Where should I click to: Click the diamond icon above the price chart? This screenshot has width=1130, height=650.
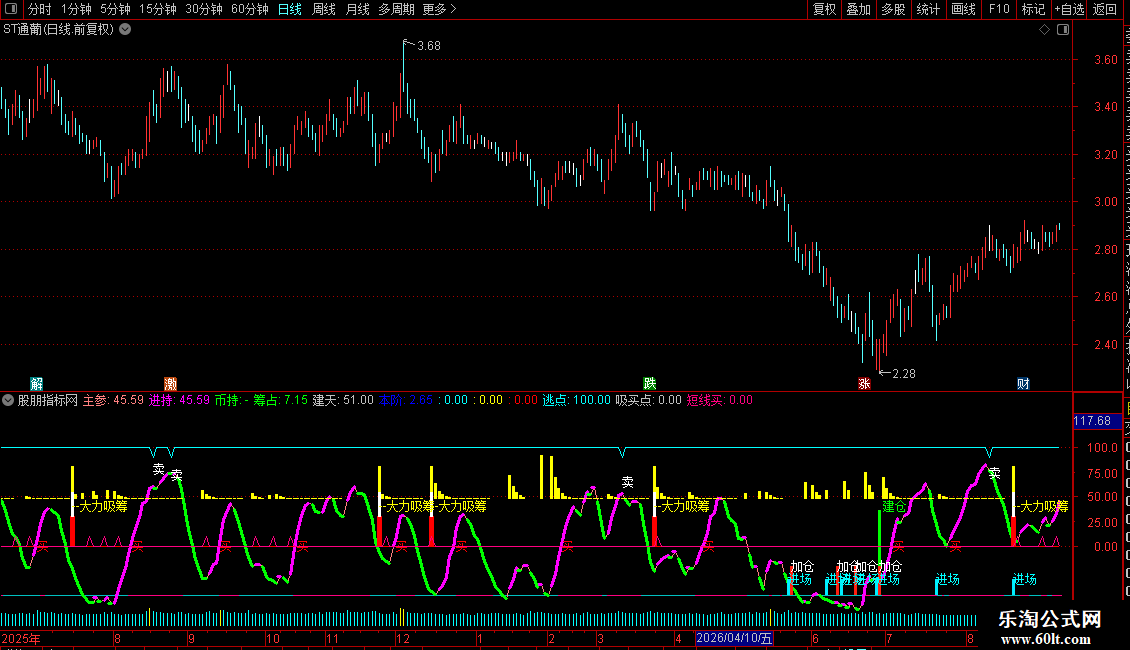click(x=1044, y=30)
